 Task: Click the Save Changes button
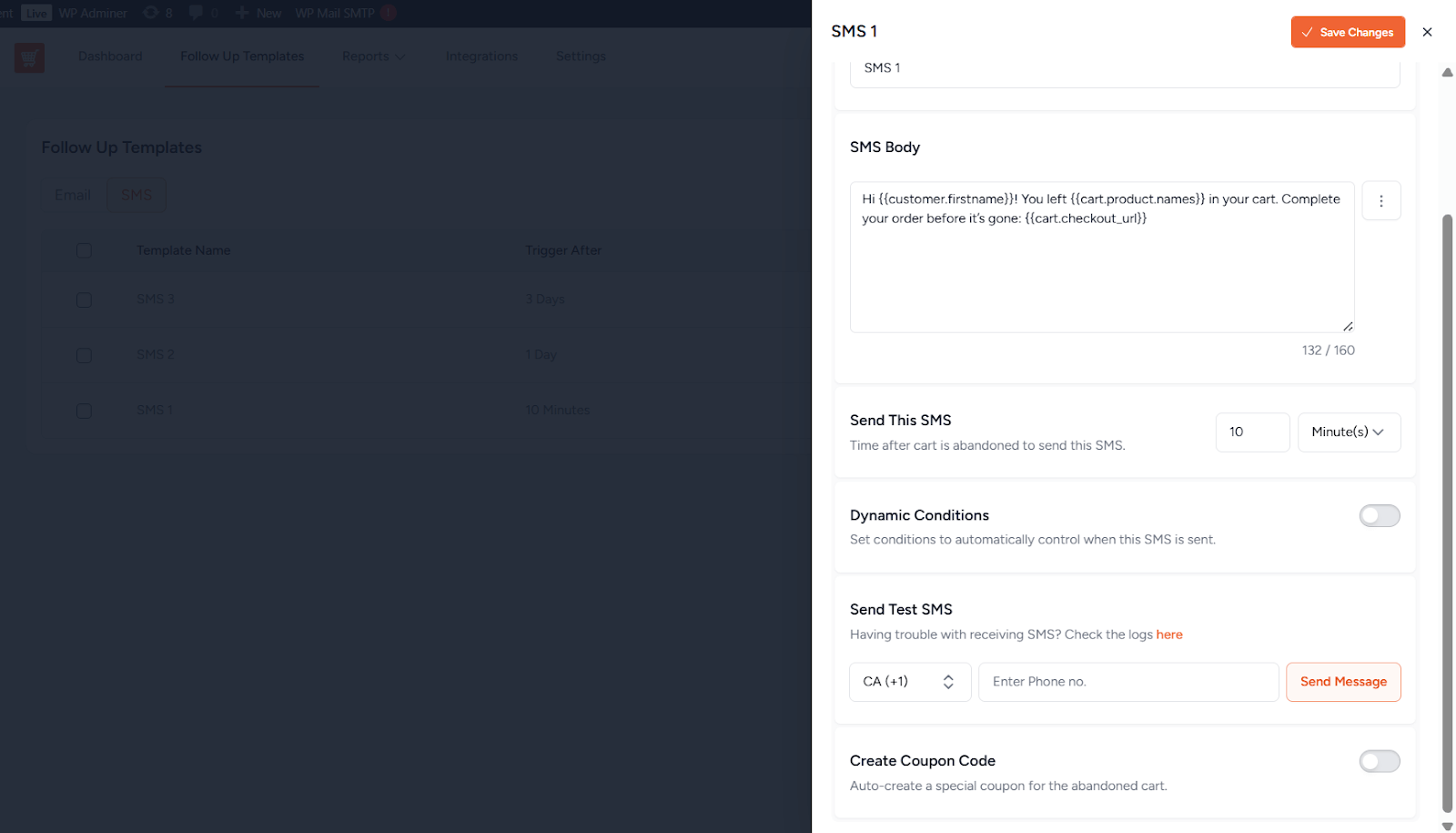coord(1347,32)
